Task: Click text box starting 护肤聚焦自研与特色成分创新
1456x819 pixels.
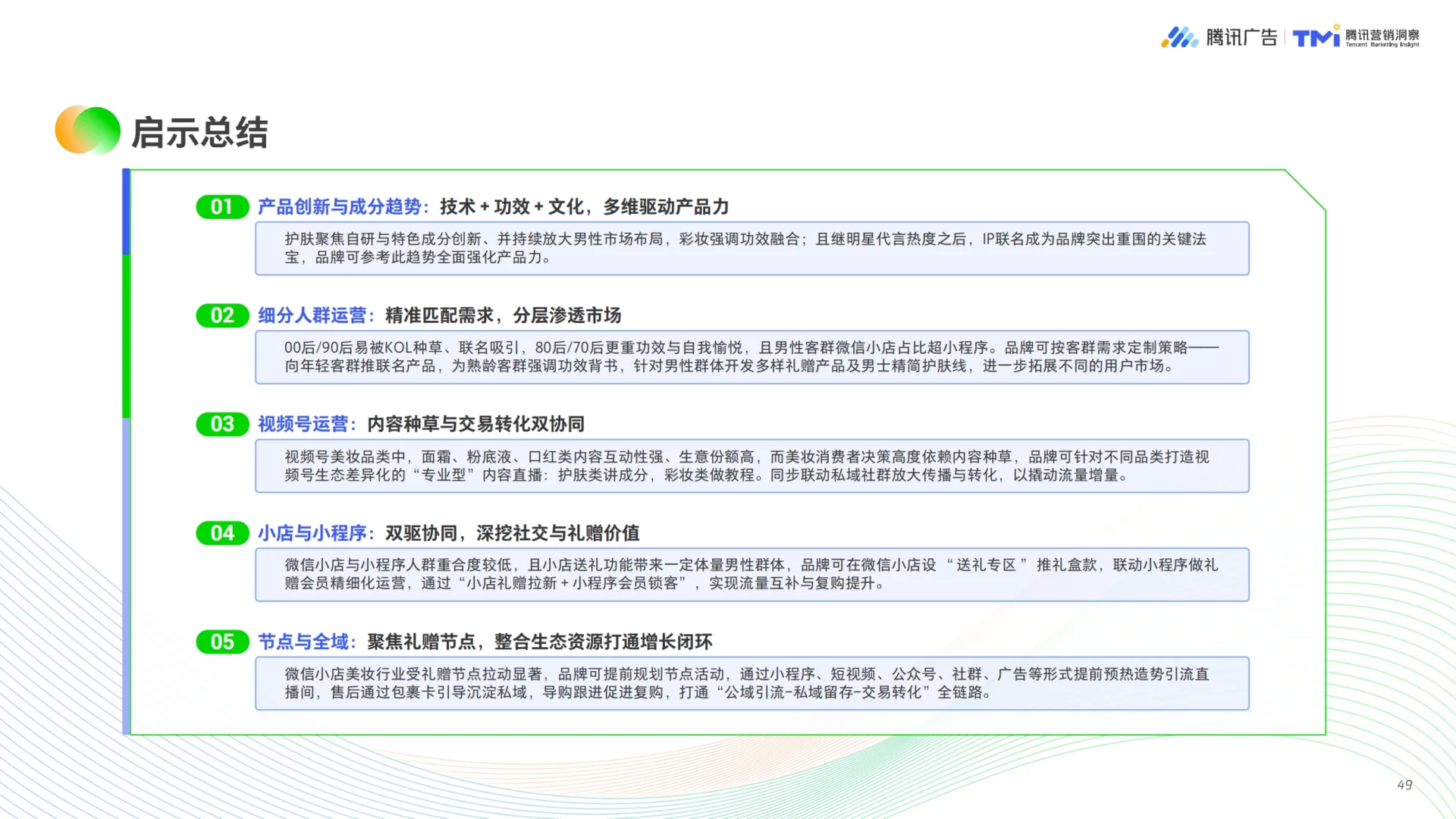Action: tap(752, 249)
